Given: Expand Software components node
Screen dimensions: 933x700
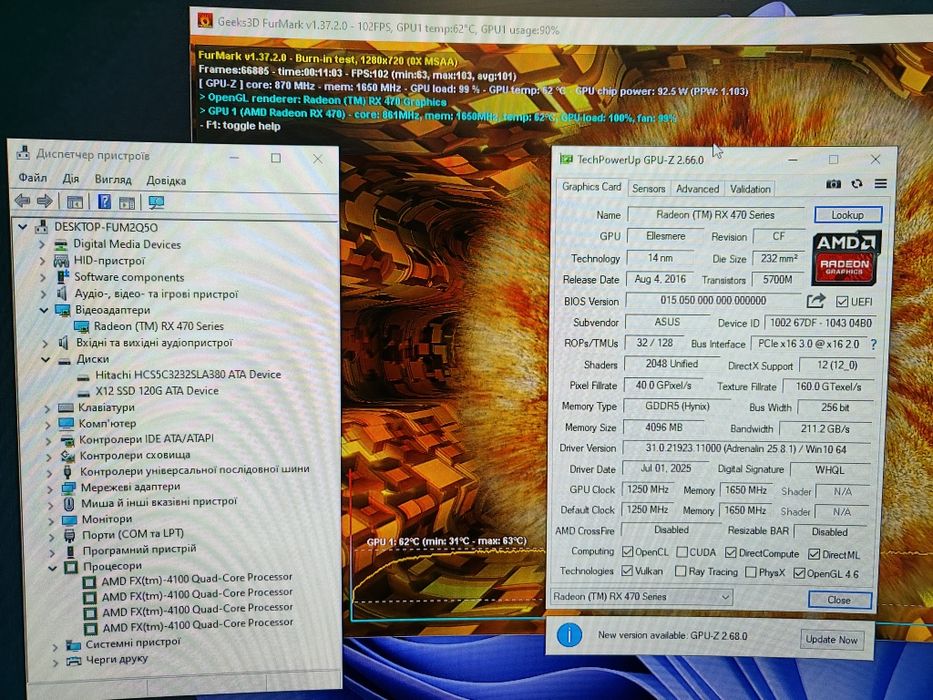Looking at the screenshot, I should pyautogui.click(x=43, y=277).
